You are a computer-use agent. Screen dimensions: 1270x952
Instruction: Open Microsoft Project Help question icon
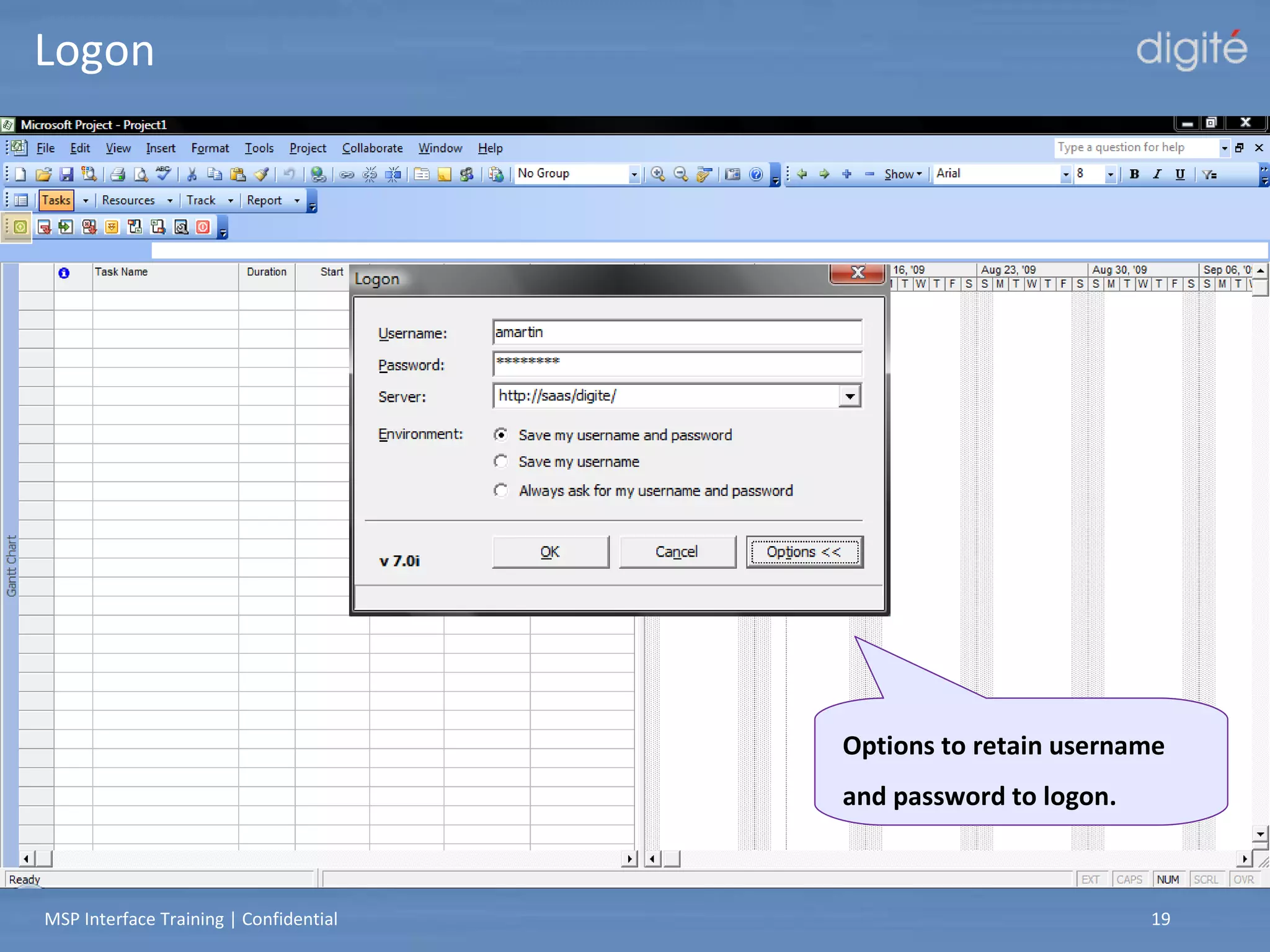(755, 174)
